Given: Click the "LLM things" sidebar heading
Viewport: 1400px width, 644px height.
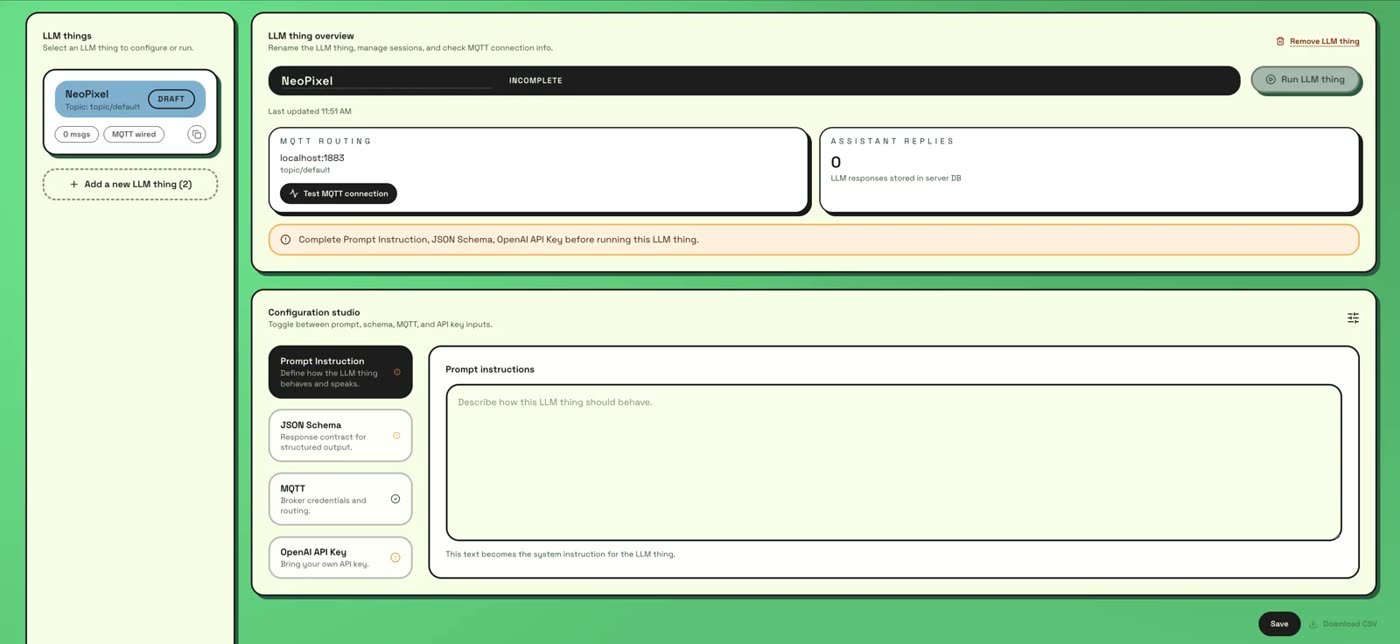Looking at the screenshot, I should tap(67, 36).
